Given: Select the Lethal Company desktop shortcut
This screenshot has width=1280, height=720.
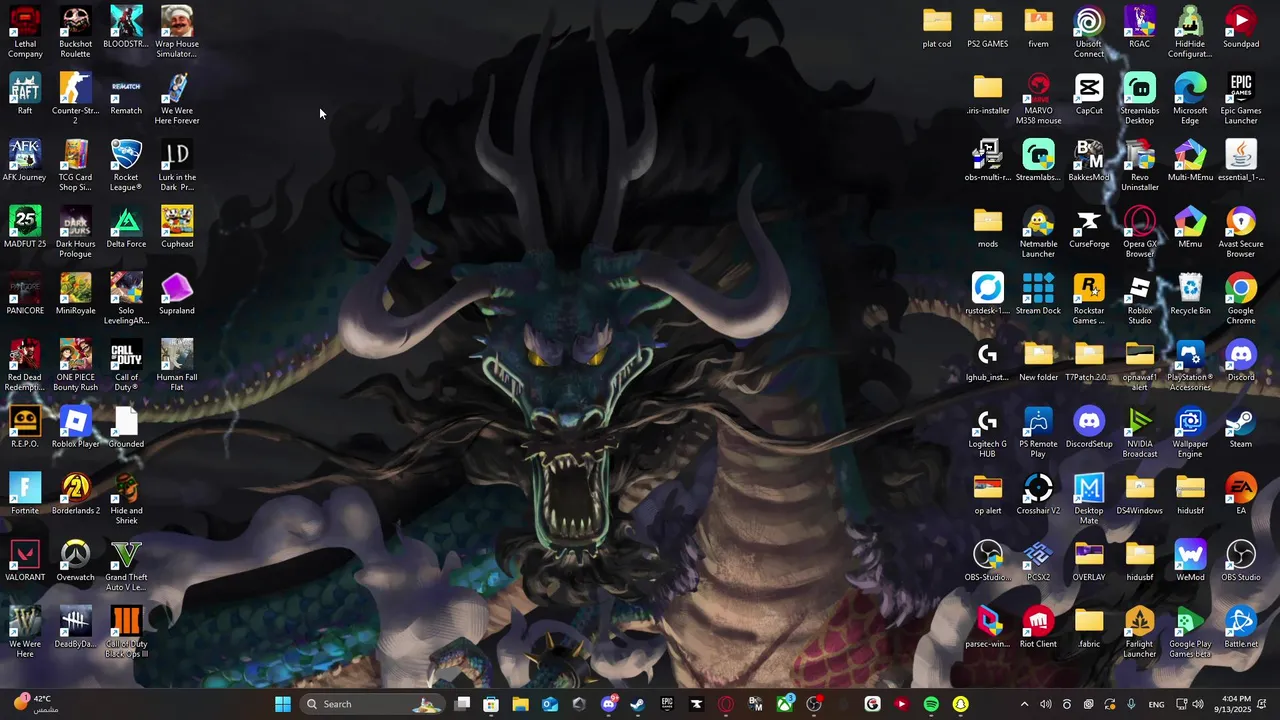Looking at the screenshot, I should coord(25,32).
